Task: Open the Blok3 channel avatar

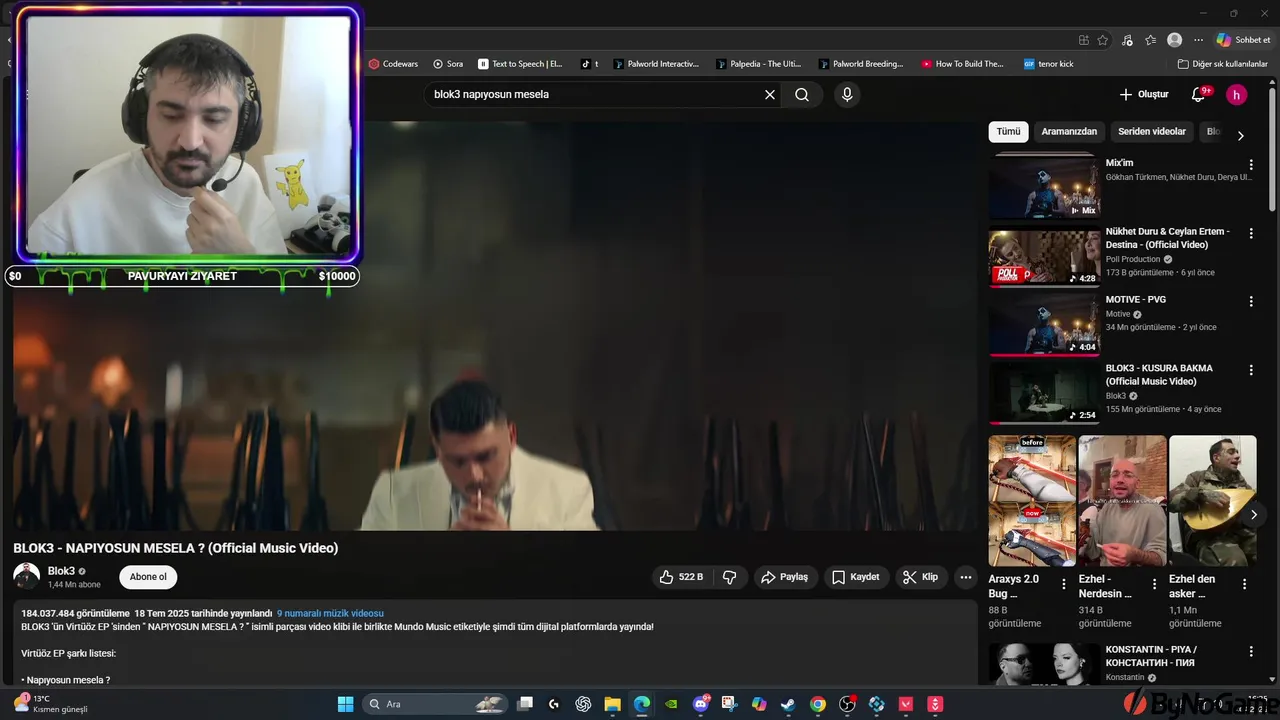Action: coord(27,576)
